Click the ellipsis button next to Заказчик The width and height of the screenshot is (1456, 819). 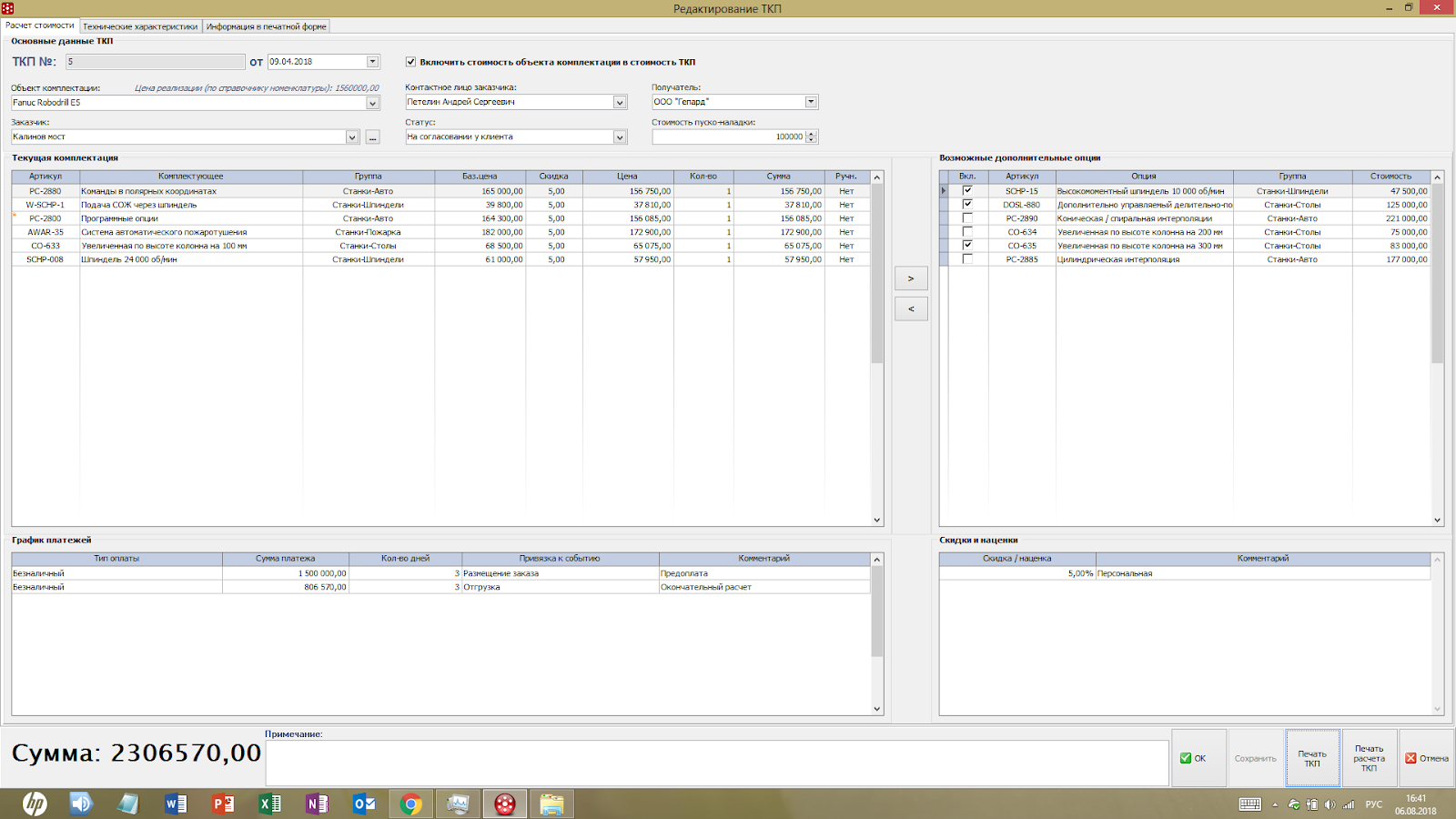pos(372,136)
